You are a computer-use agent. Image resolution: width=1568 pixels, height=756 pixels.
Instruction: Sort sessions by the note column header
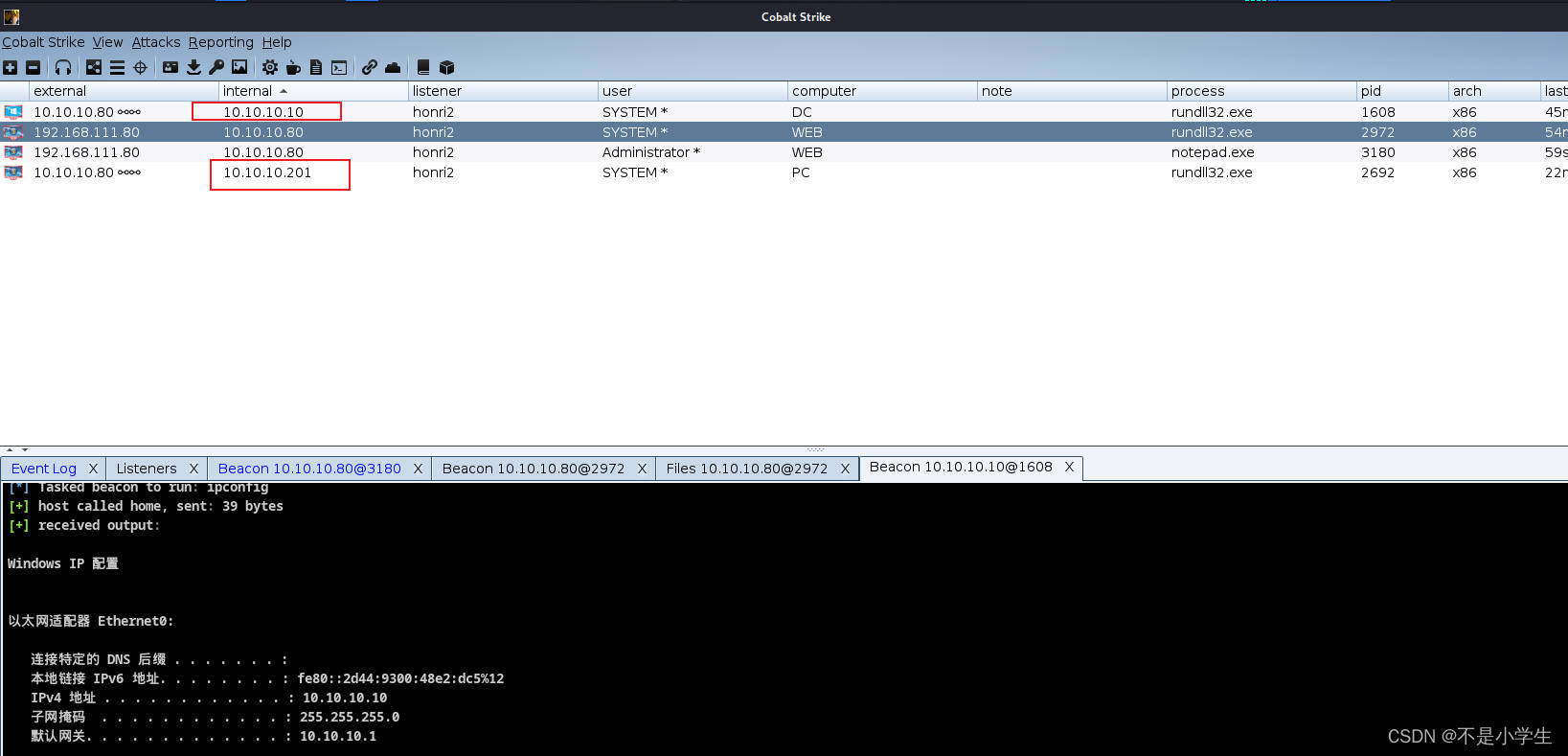click(x=1072, y=91)
